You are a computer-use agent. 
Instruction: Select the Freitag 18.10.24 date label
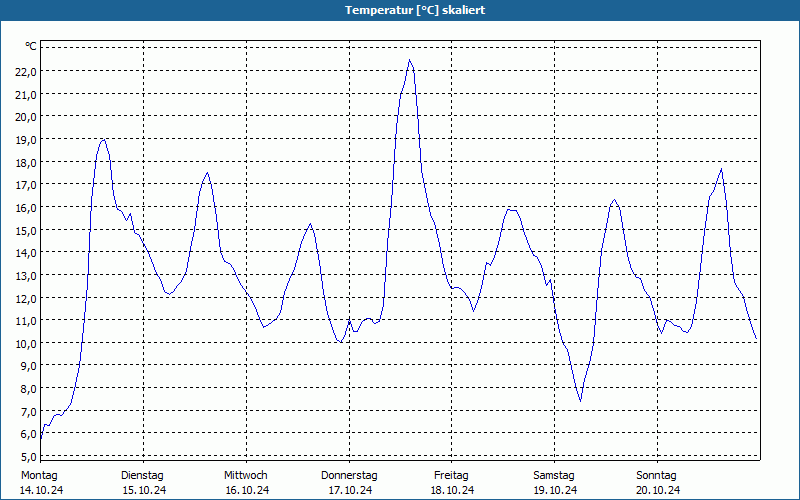pos(452,483)
